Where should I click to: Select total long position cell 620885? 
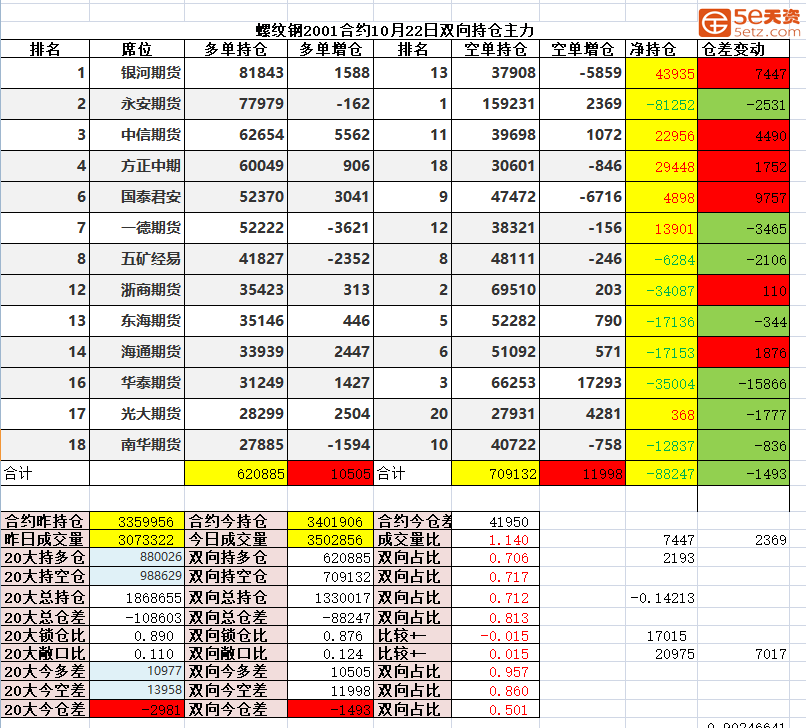pyautogui.click(x=236, y=473)
